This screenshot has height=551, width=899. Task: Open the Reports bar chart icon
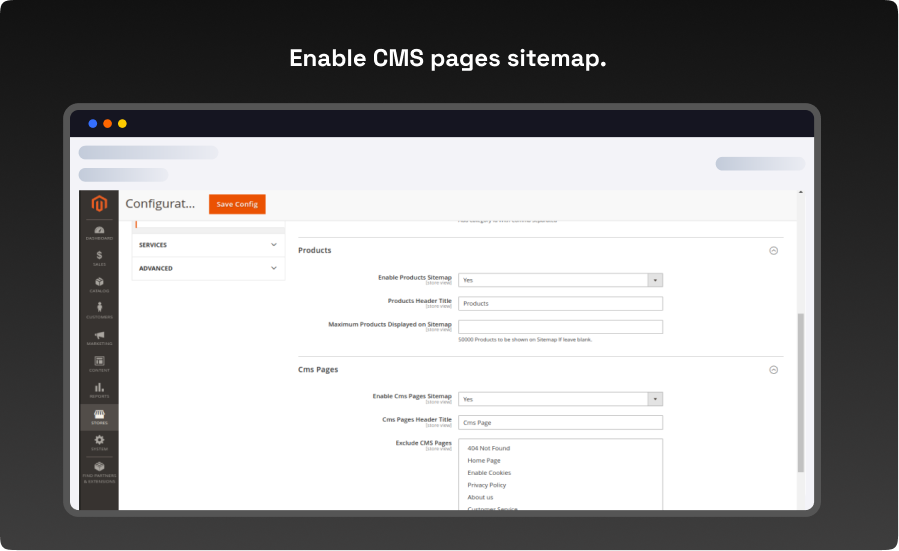click(99, 389)
